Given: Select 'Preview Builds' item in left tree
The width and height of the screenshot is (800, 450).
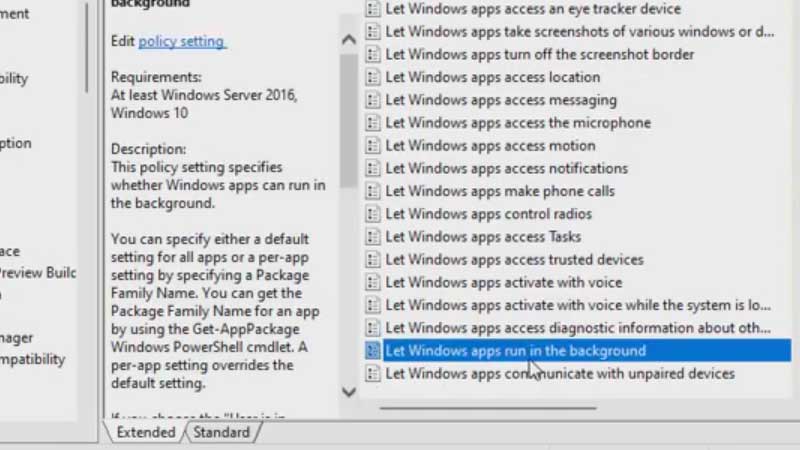Looking at the screenshot, I should point(38,273).
